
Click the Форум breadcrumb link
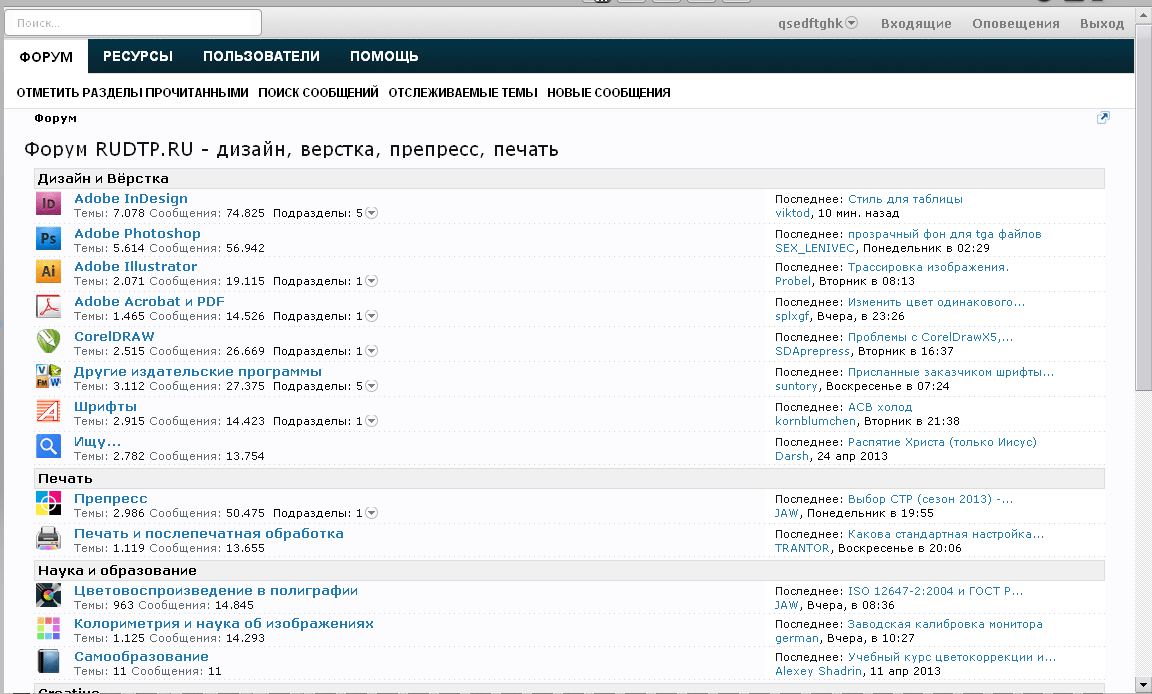(x=55, y=118)
